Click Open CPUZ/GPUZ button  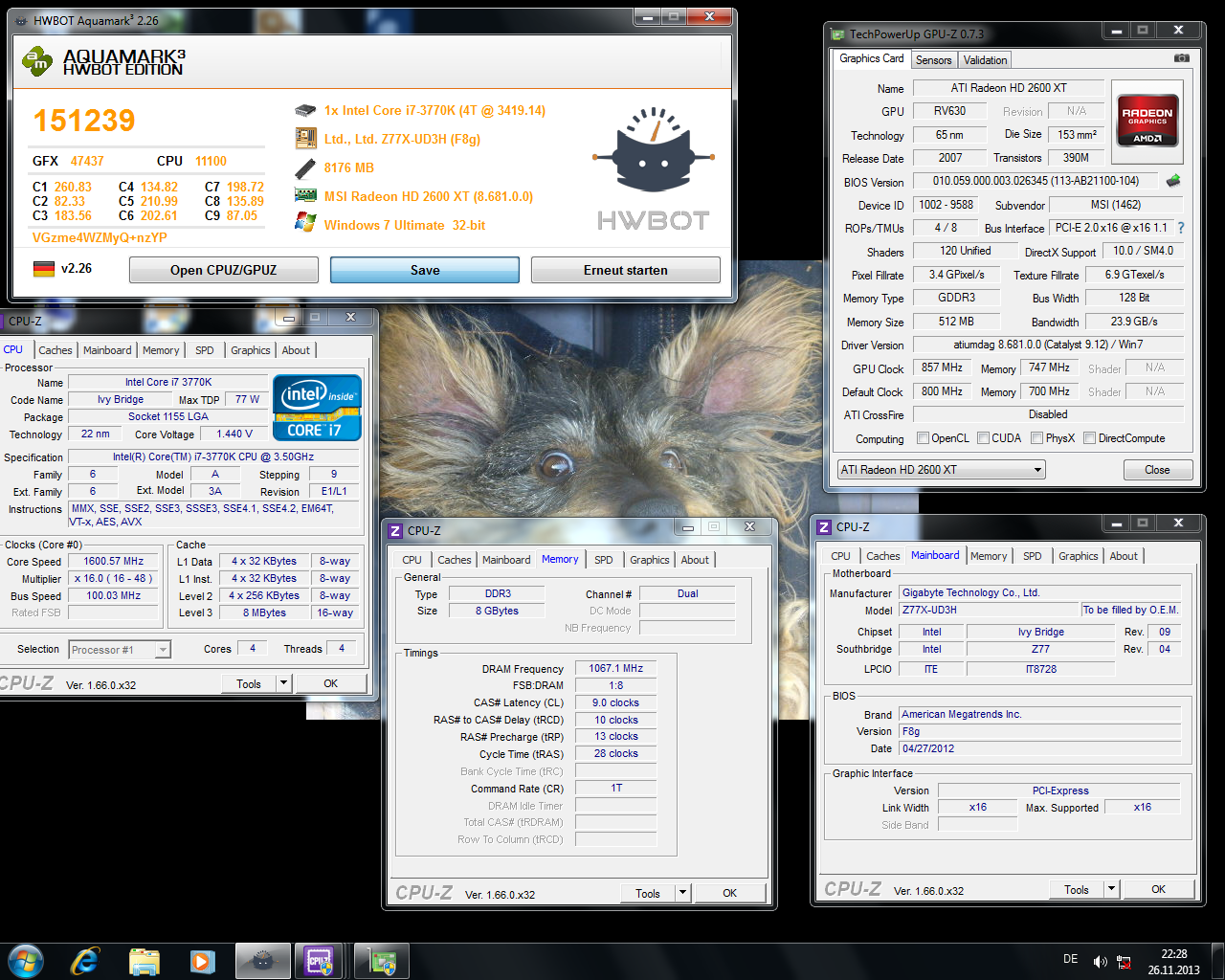tap(224, 270)
